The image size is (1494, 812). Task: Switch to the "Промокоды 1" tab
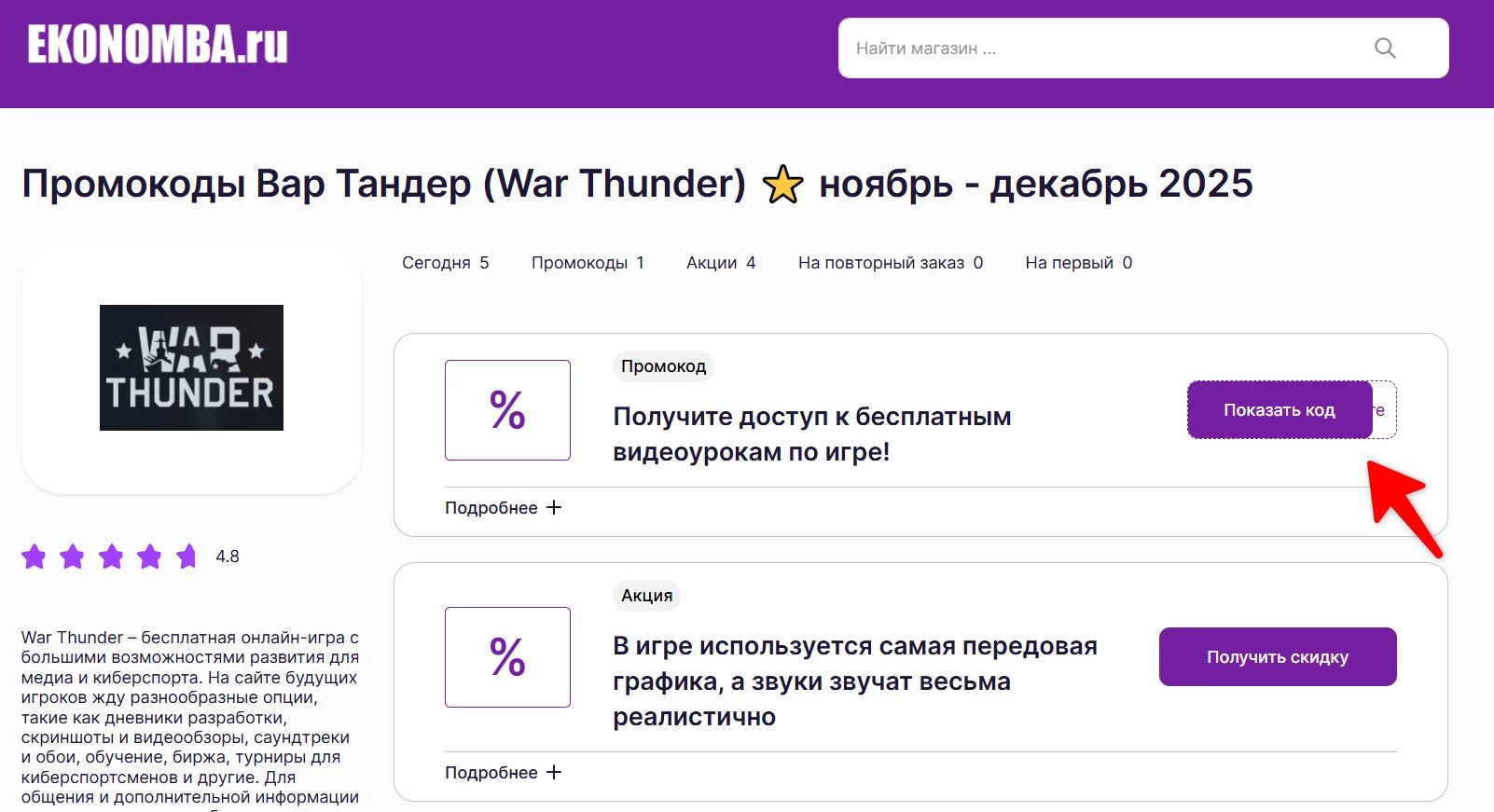click(588, 263)
